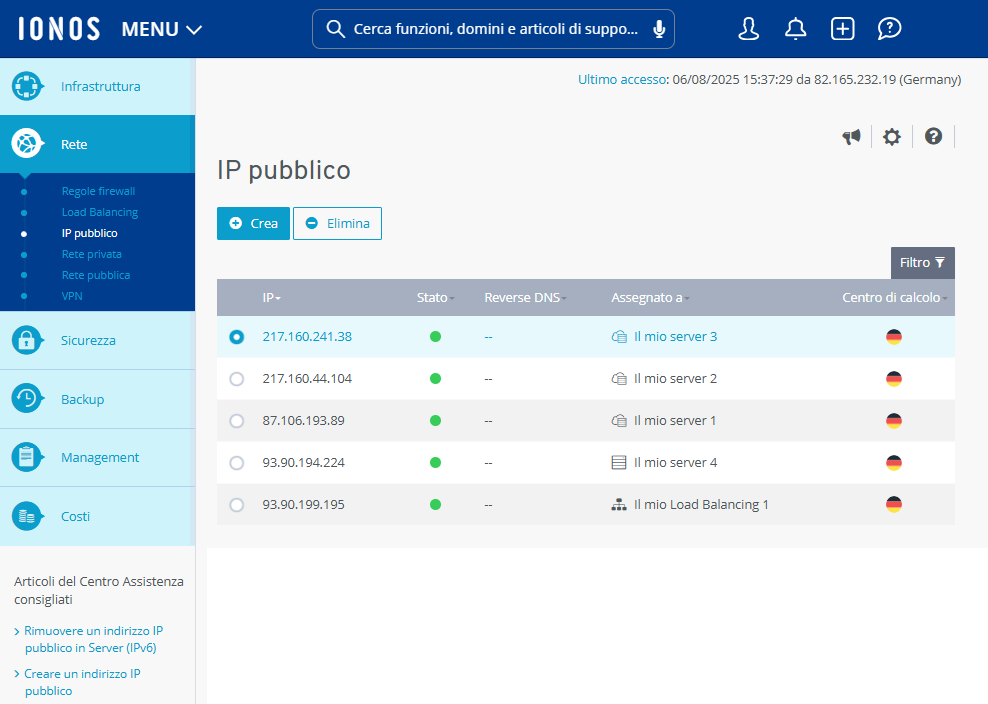The width and height of the screenshot is (988, 704).
Task: Sort by the Assegnato a column
Action: point(650,297)
